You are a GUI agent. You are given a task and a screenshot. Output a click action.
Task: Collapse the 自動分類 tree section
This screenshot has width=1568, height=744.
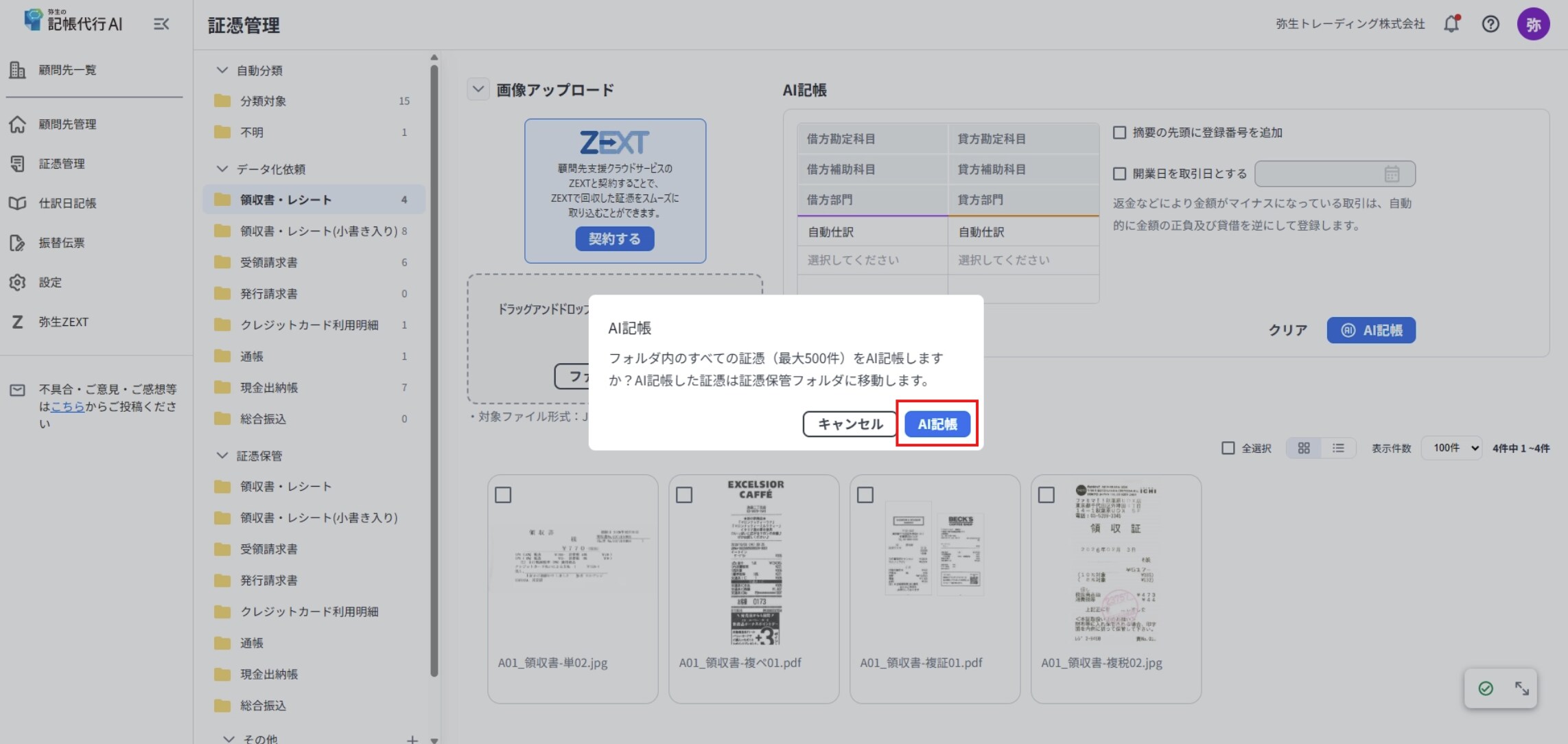pos(222,70)
